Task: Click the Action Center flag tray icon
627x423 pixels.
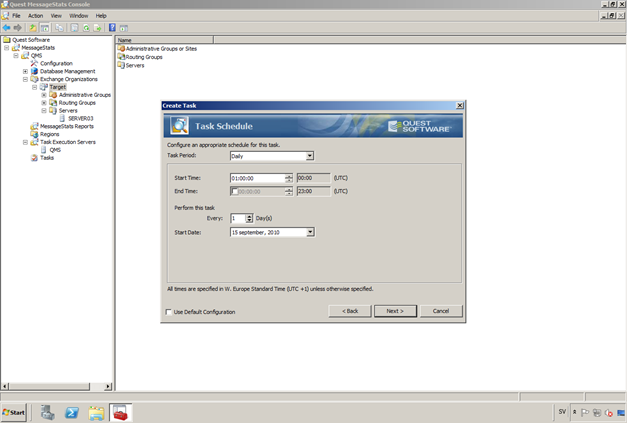Action: (x=585, y=413)
